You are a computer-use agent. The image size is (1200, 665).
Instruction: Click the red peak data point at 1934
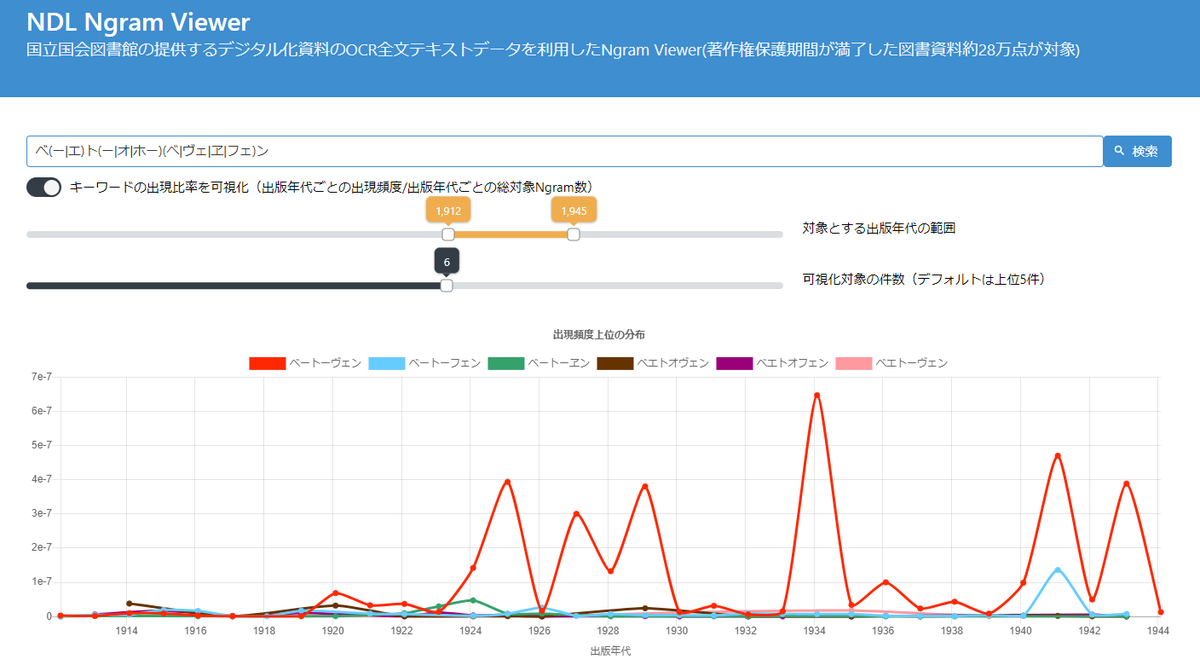pyautogui.click(x=817, y=395)
